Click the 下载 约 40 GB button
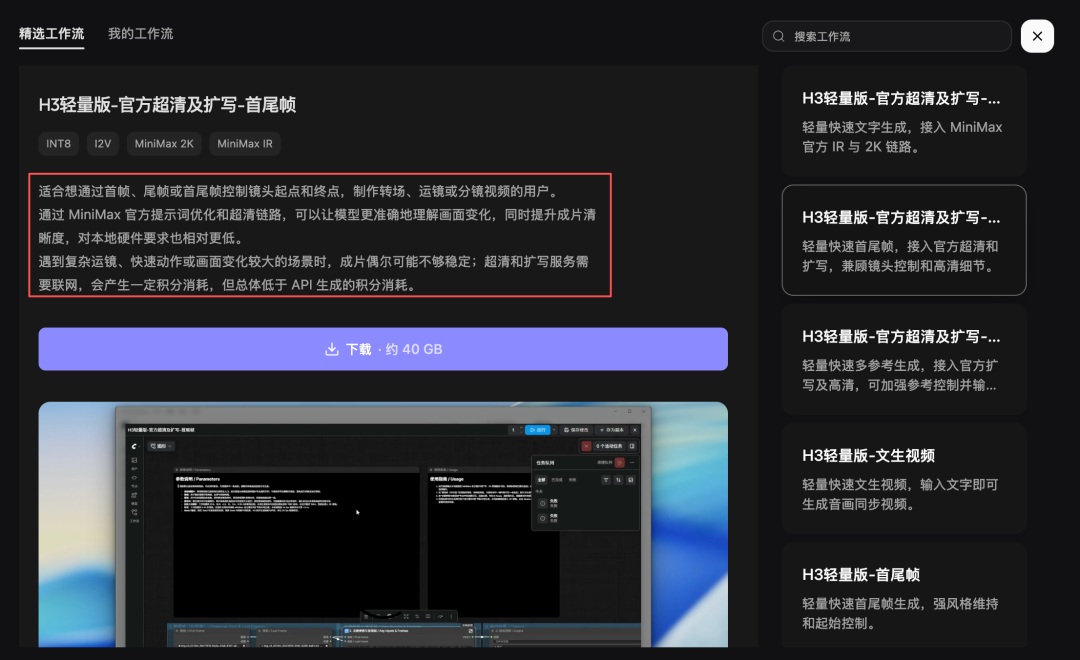Image resolution: width=1080 pixels, height=660 pixels. (x=383, y=349)
